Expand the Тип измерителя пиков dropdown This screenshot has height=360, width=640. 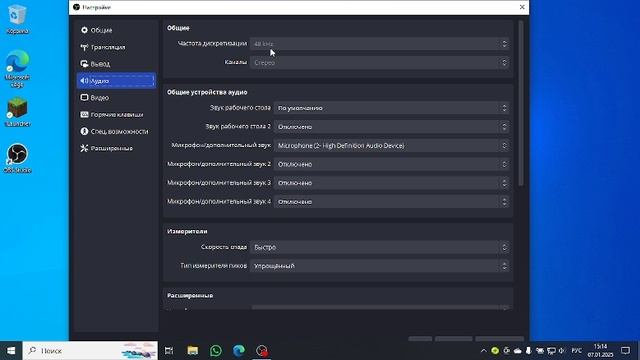[x=380, y=266]
